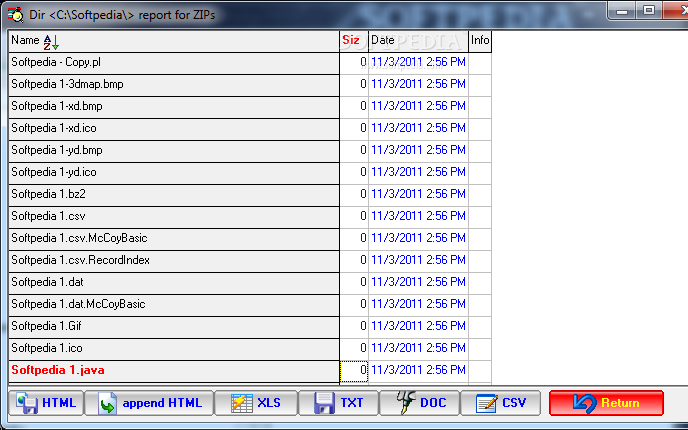Select the file name Softpedia 1.ico
The height and width of the screenshot is (430, 688).
tap(47, 348)
